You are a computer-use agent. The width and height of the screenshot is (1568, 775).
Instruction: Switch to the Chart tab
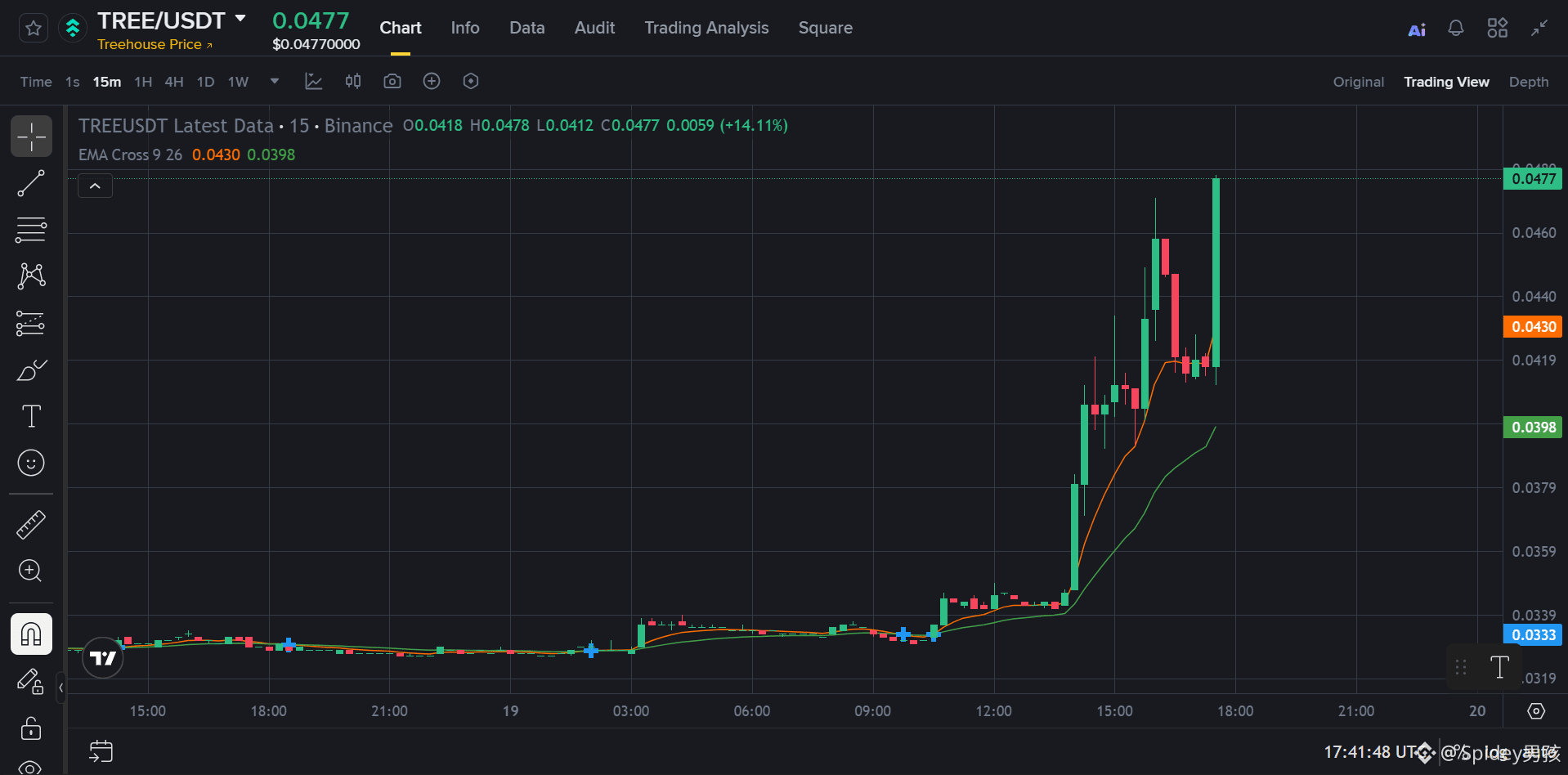[x=401, y=28]
